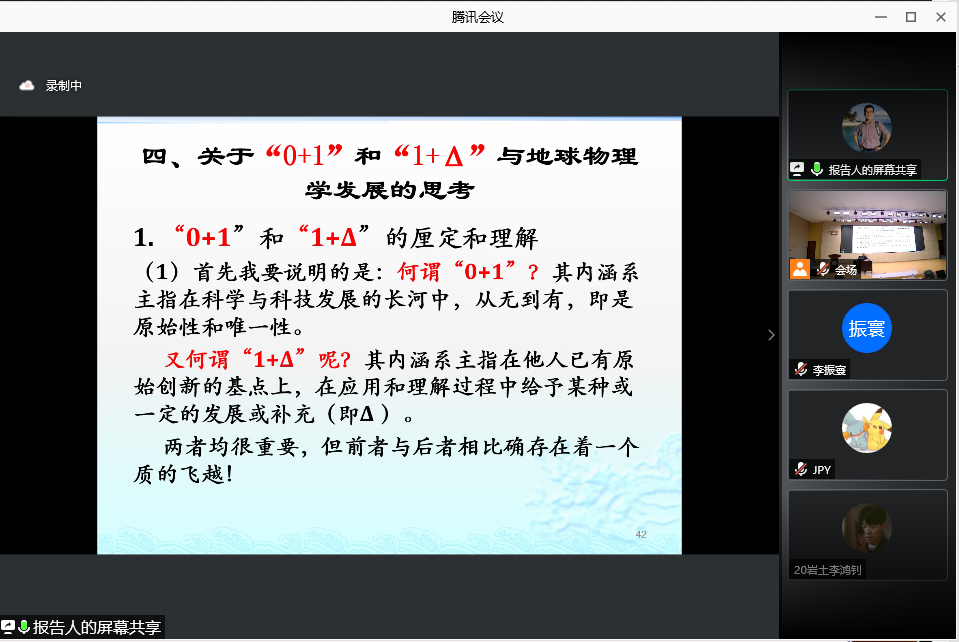Open the 会场 conference room video tile
Viewport: 959px width, 642px height.
click(867, 235)
